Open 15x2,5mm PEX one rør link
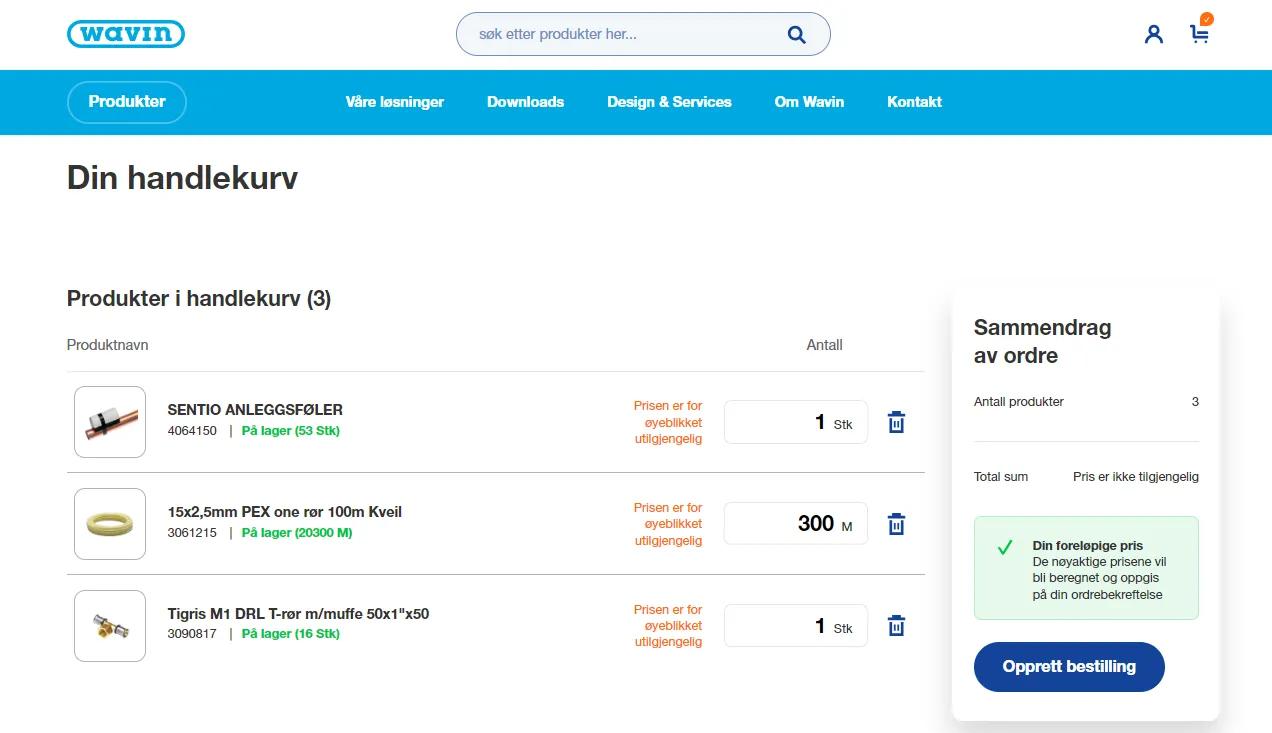 pos(285,512)
